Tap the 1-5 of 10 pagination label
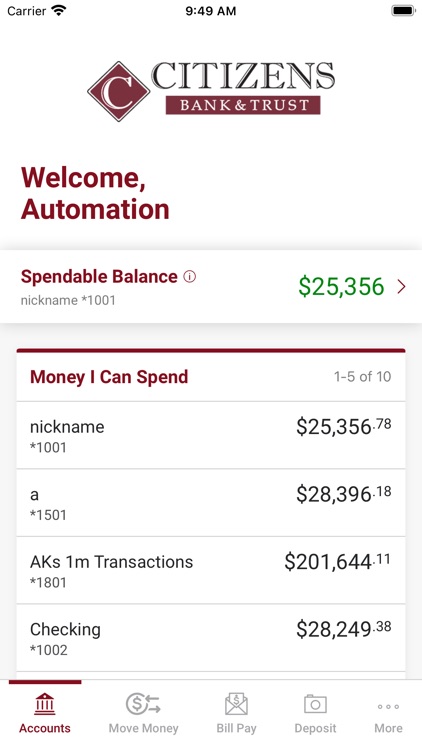 point(362,377)
